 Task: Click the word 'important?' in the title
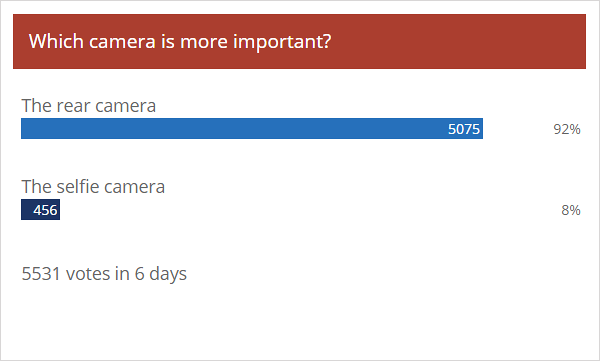282,42
